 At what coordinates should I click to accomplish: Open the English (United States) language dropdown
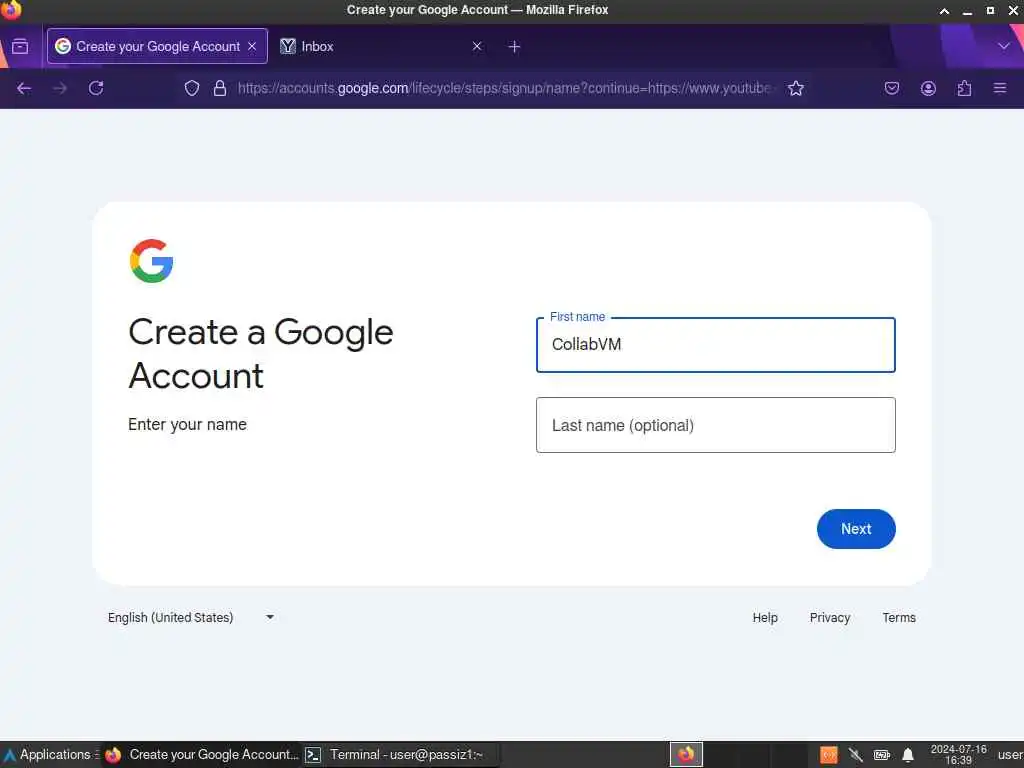[191, 618]
